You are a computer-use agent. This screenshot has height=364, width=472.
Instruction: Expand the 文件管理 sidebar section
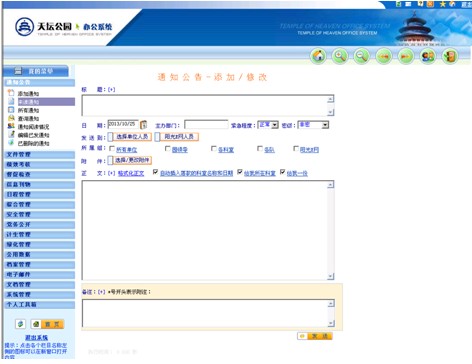pos(40,155)
